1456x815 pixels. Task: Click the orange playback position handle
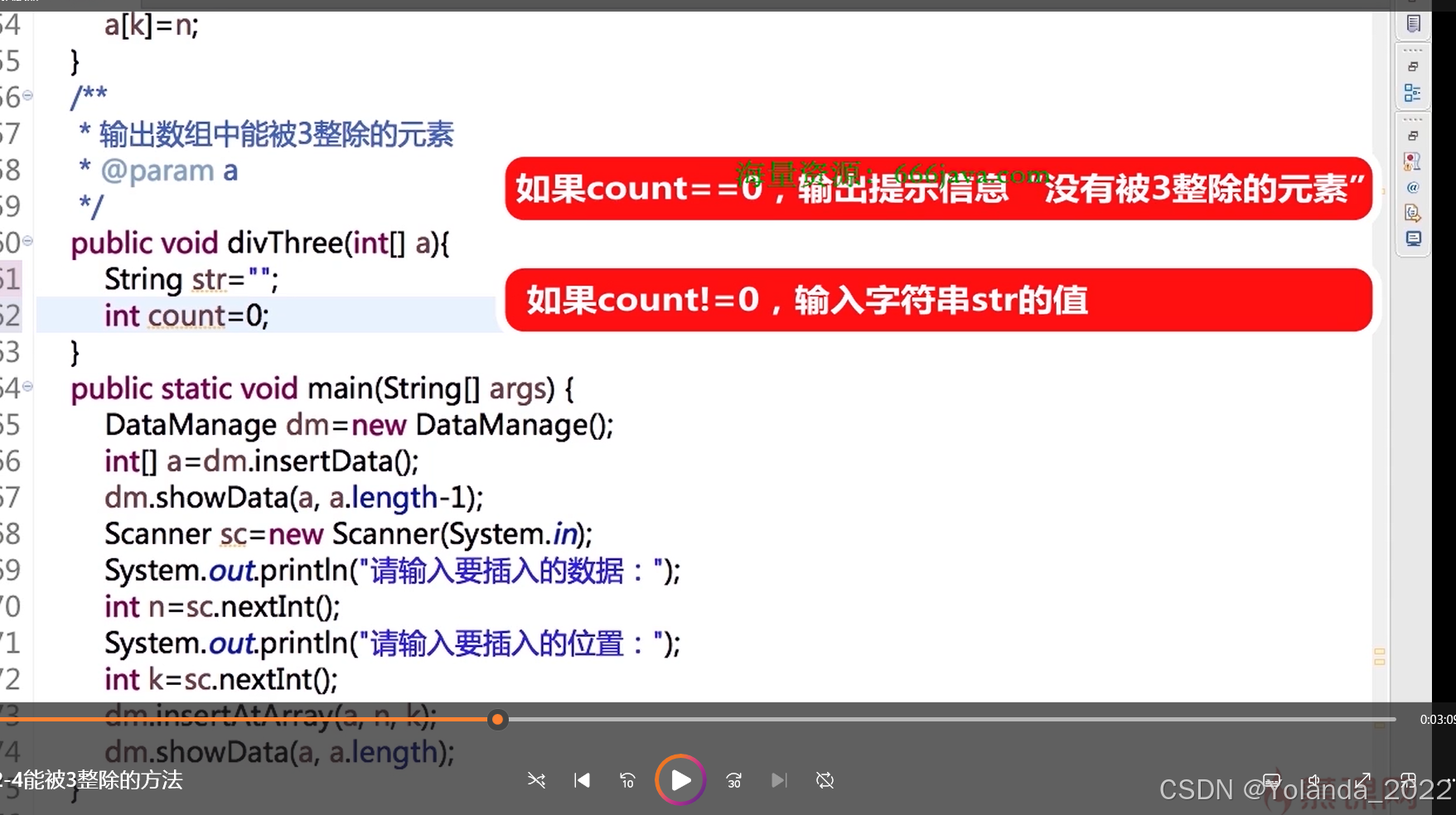497,720
